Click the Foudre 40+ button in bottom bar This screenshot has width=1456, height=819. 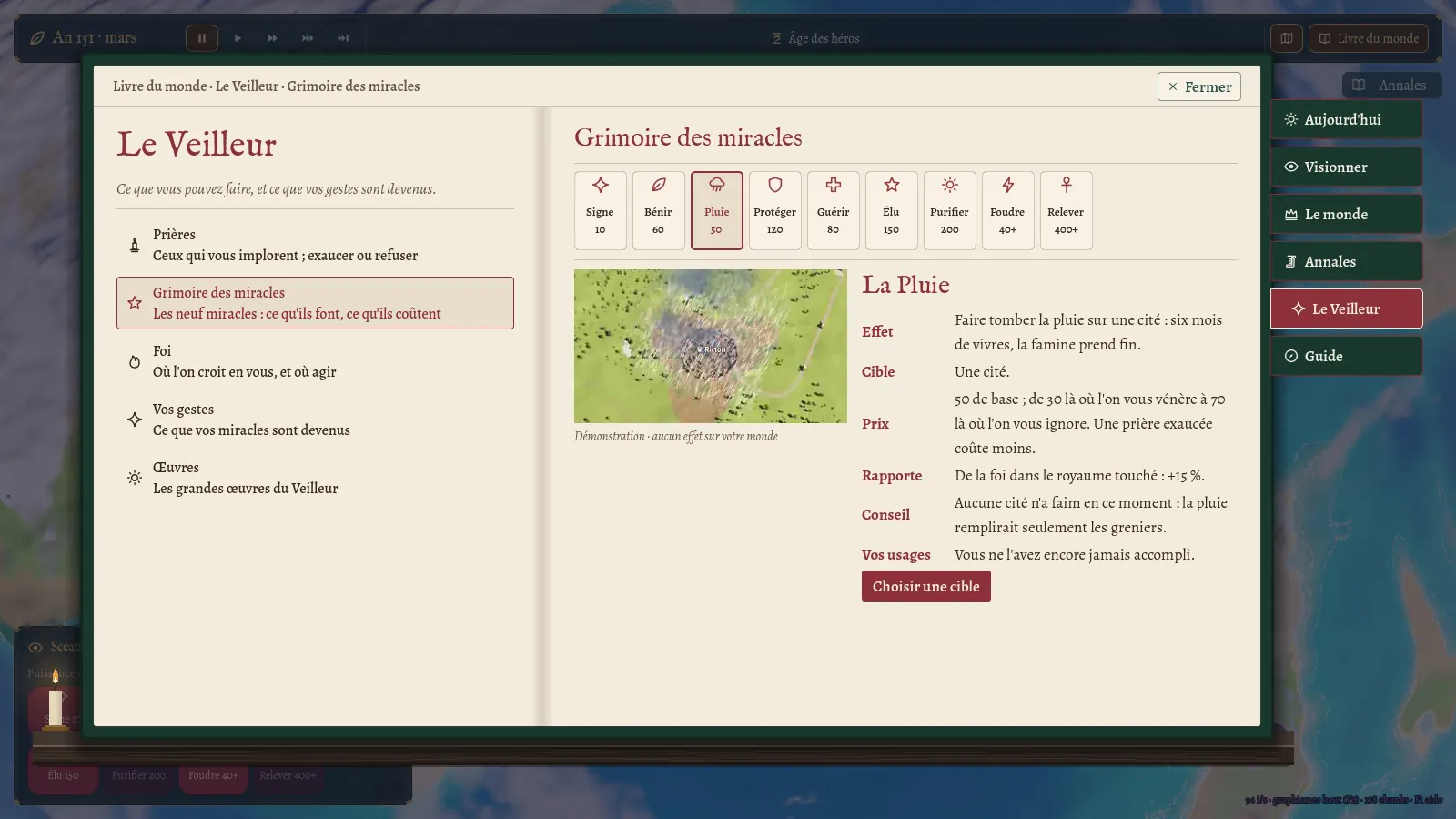[x=213, y=775]
